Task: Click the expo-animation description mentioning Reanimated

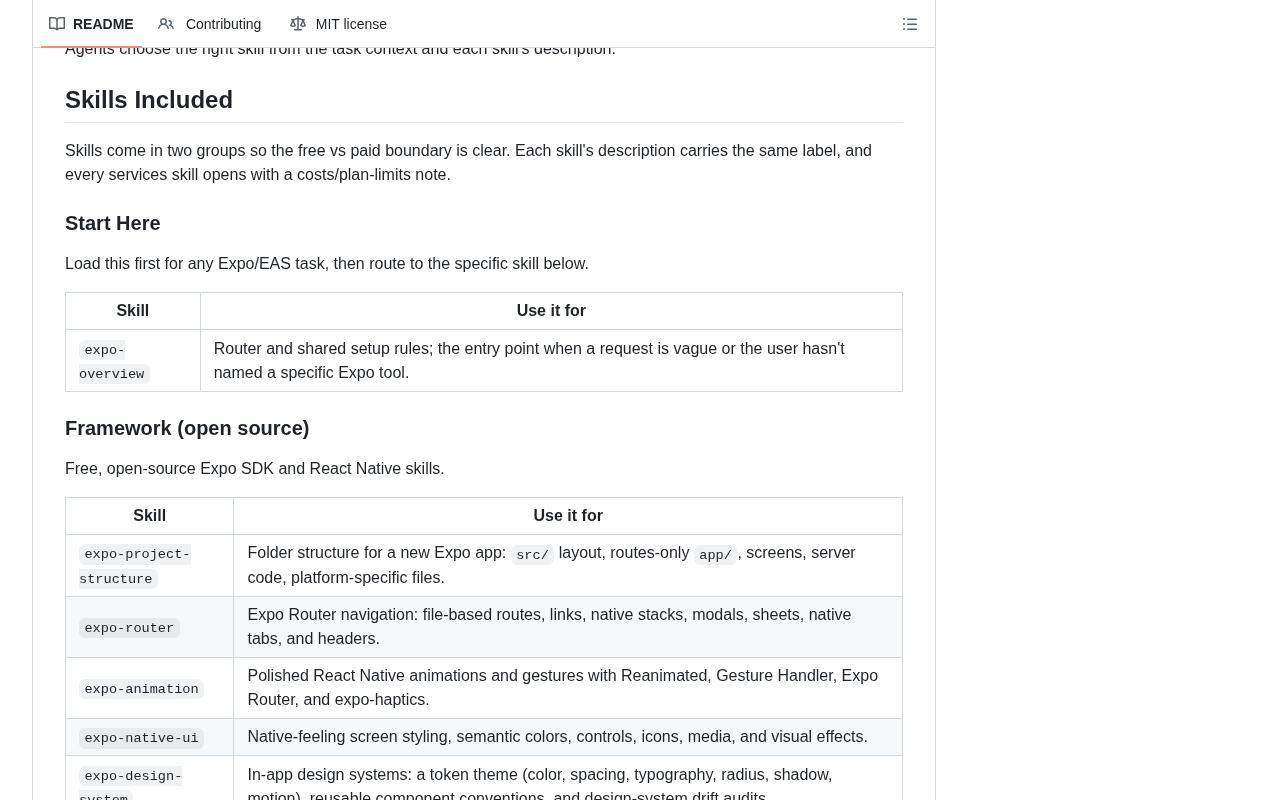Action: (562, 688)
